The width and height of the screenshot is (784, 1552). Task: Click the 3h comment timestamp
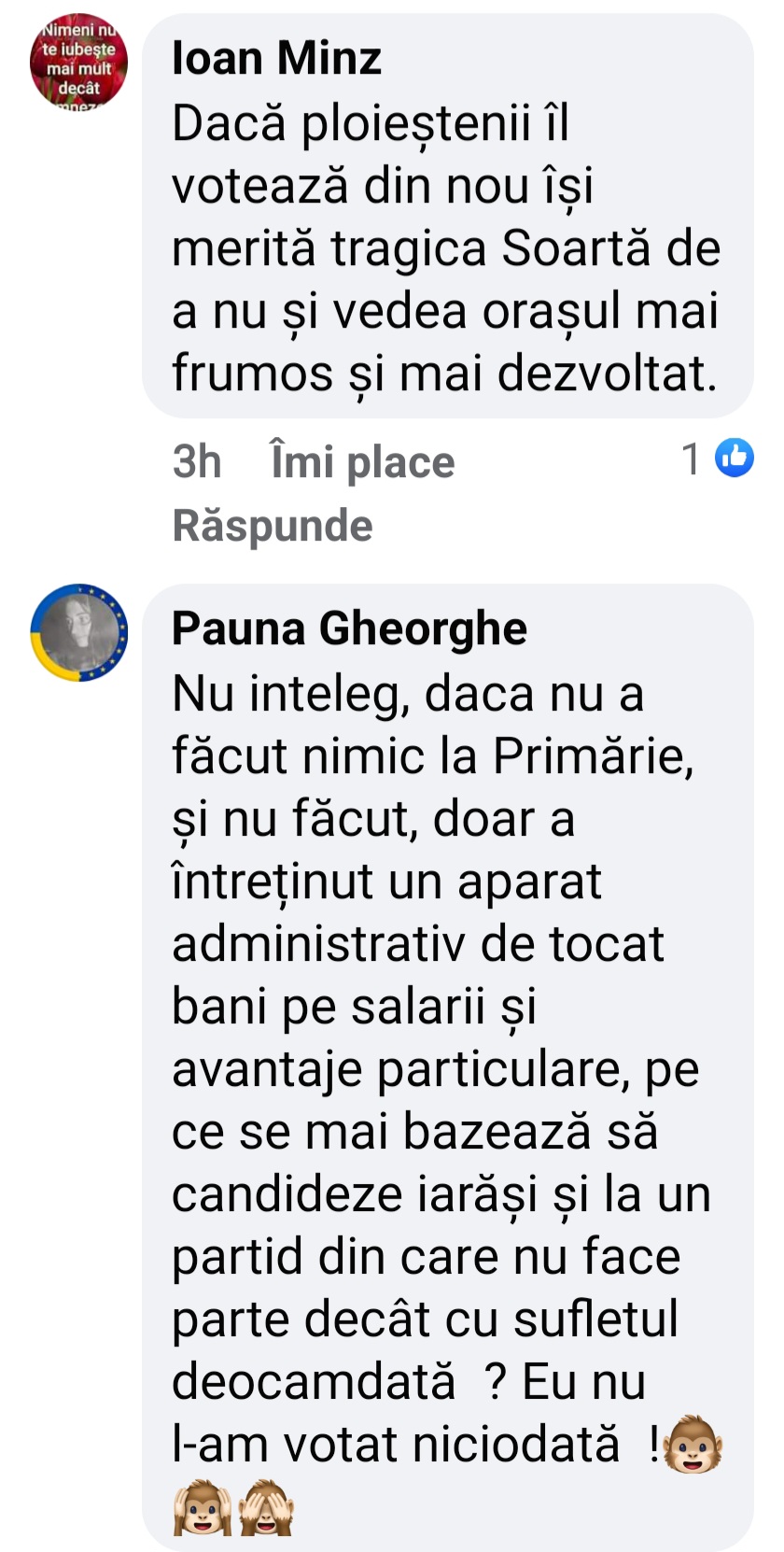pyautogui.click(x=197, y=461)
